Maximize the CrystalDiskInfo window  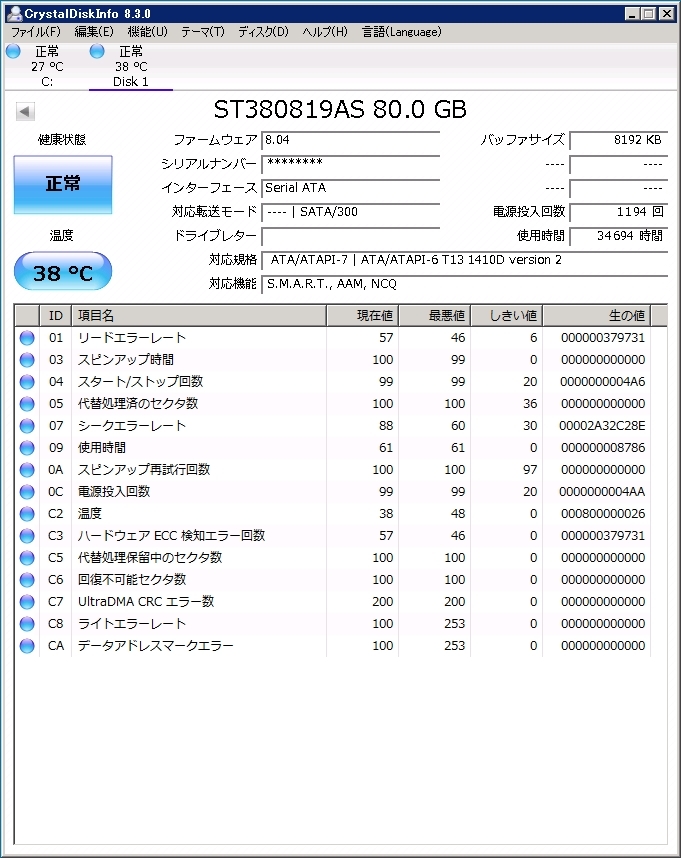click(649, 14)
